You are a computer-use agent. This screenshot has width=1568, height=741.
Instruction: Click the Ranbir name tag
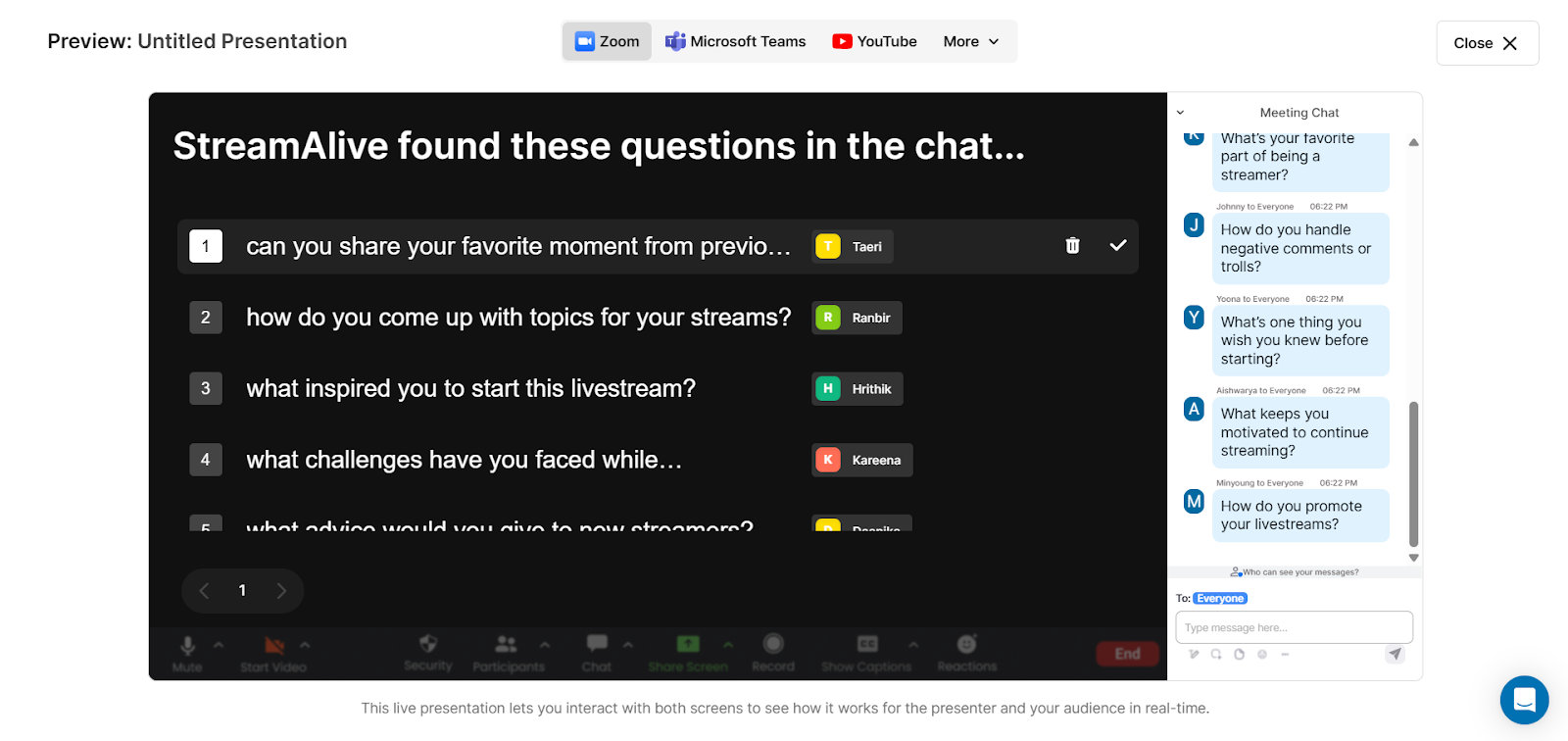(x=857, y=318)
